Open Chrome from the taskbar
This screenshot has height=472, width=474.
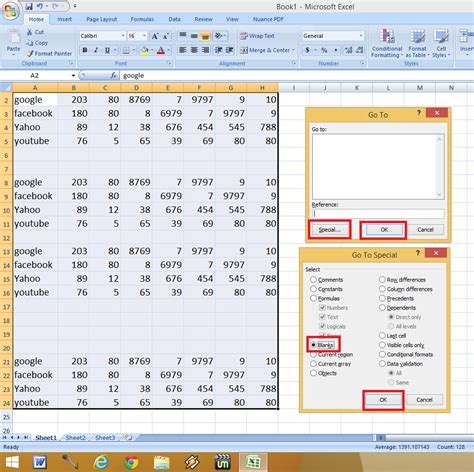tap(131, 462)
